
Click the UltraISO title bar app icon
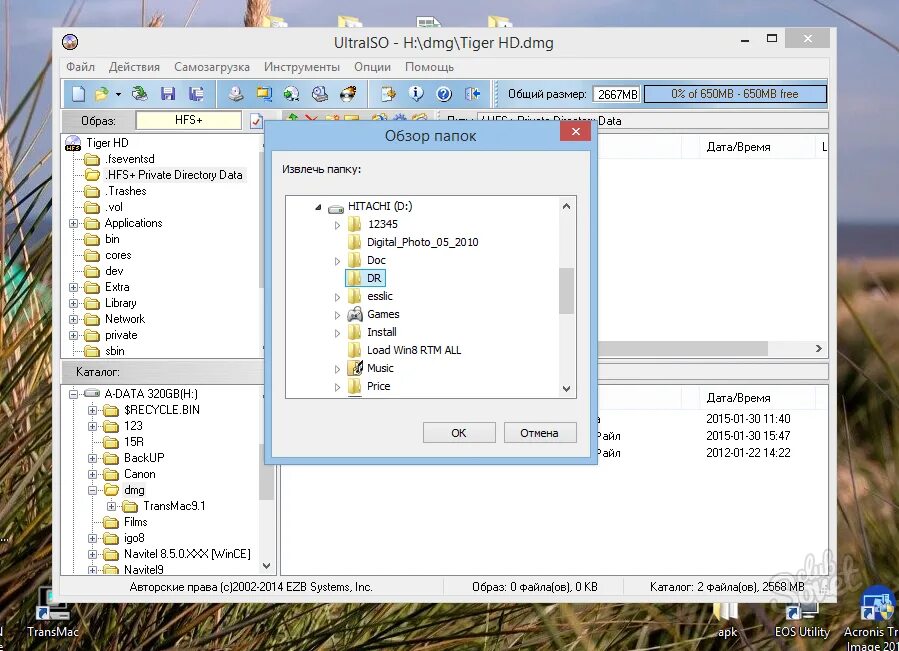[x=70, y=42]
